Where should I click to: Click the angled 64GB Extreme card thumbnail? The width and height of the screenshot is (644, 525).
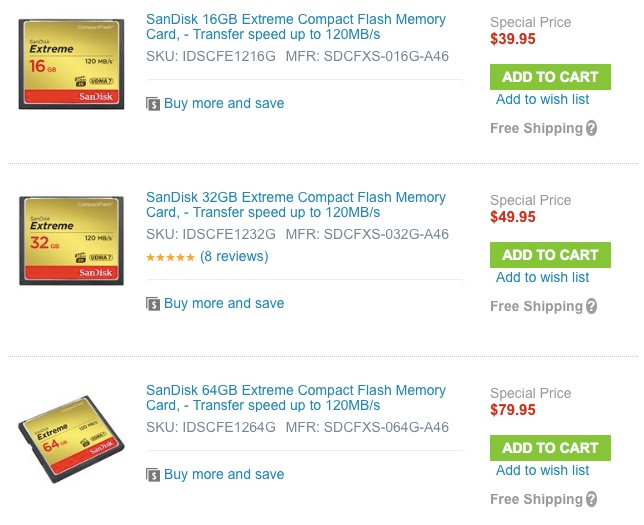coord(71,439)
